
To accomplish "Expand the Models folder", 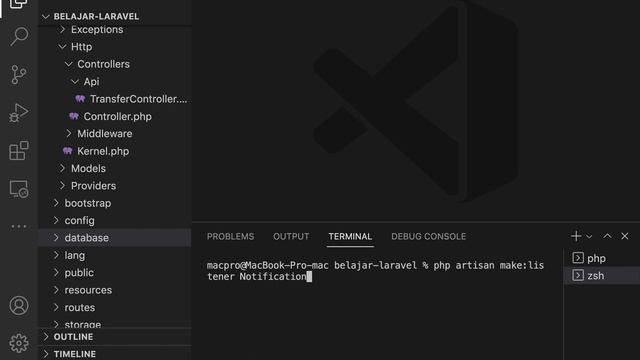I will click(x=62, y=168).
